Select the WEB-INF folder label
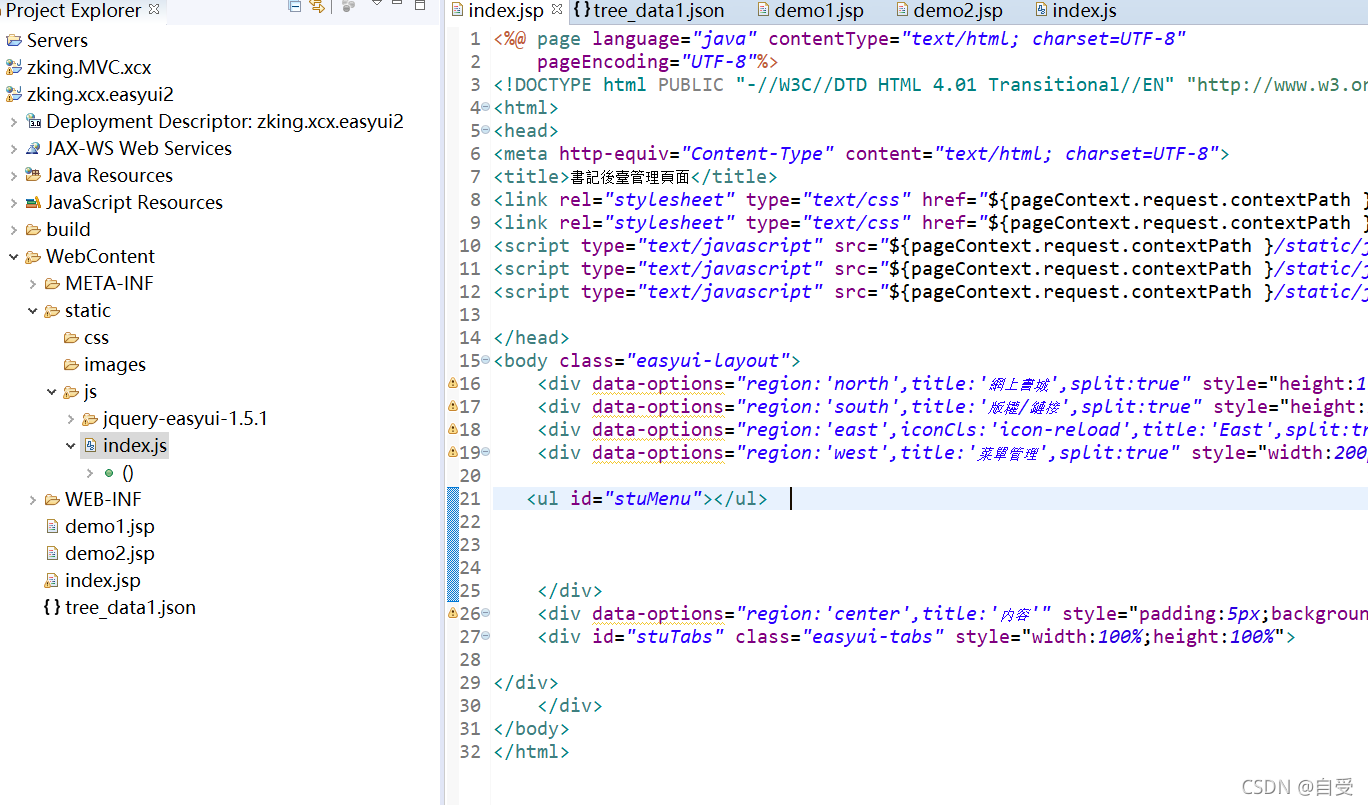Image resolution: width=1368 pixels, height=805 pixels. [x=103, y=500]
